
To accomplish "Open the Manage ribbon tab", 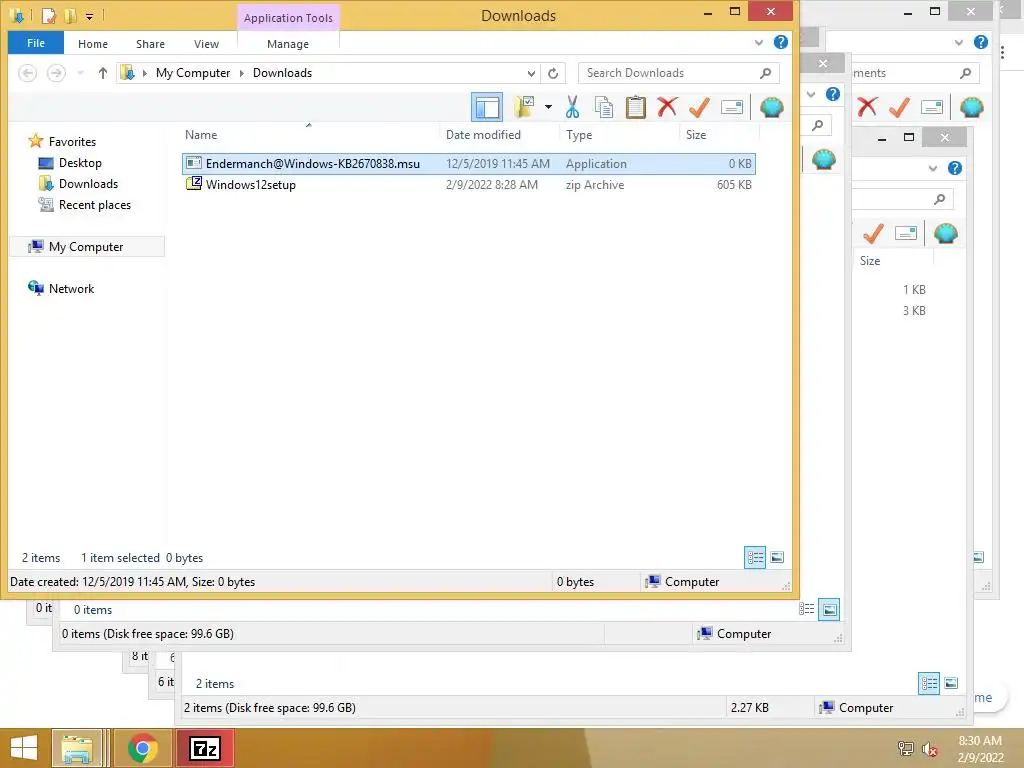I will [288, 44].
